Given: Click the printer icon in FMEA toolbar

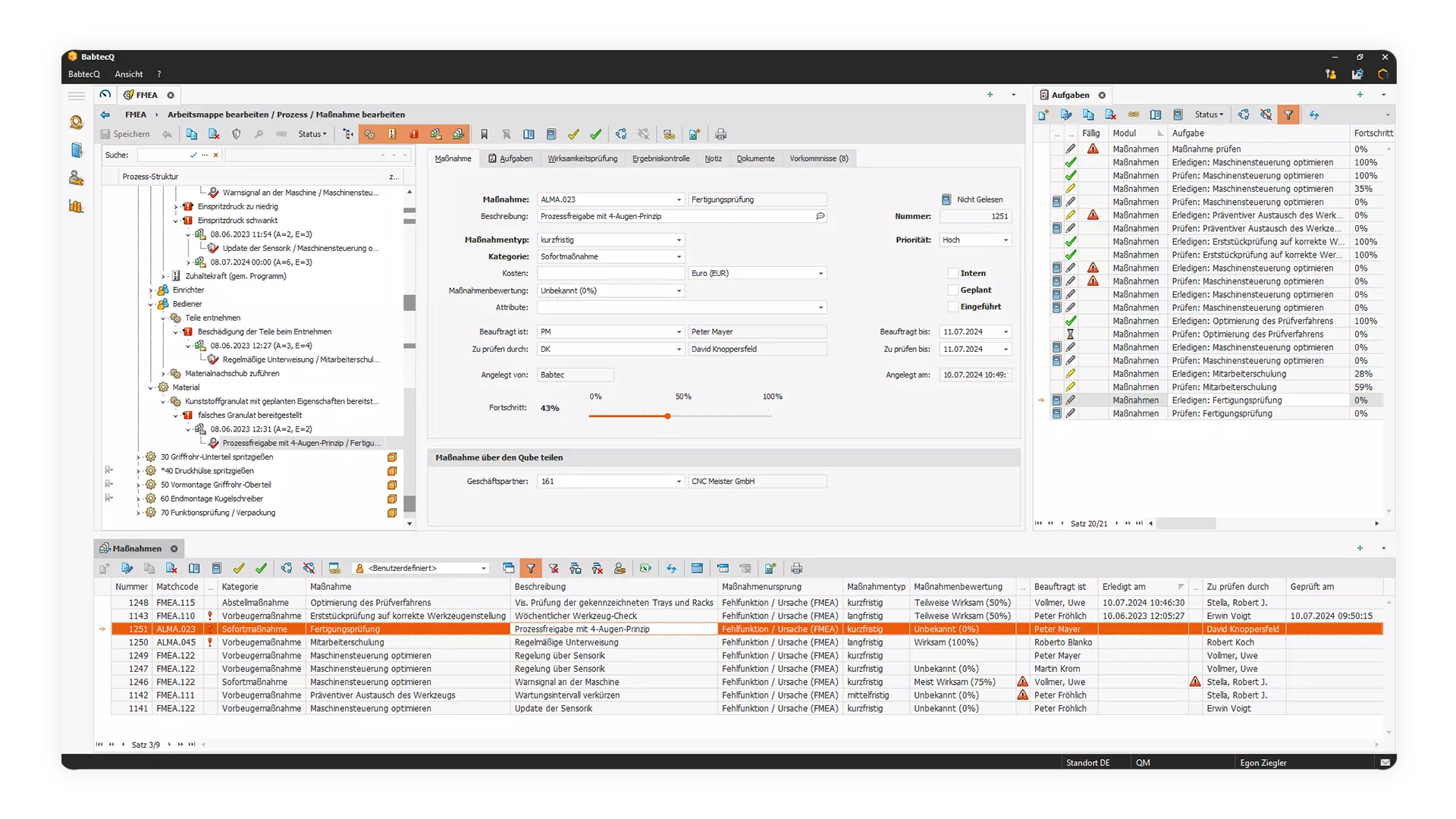Looking at the screenshot, I should (x=720, y=134).
